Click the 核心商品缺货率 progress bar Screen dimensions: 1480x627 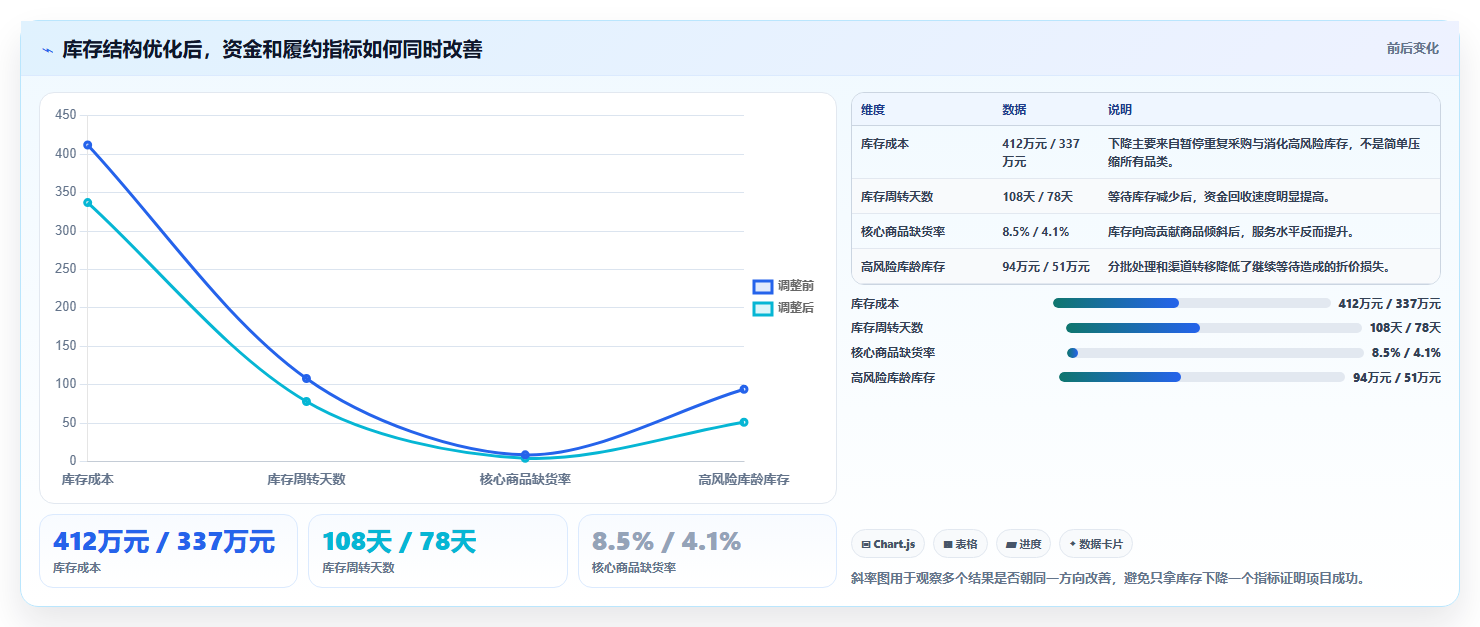coord(1215,353)
